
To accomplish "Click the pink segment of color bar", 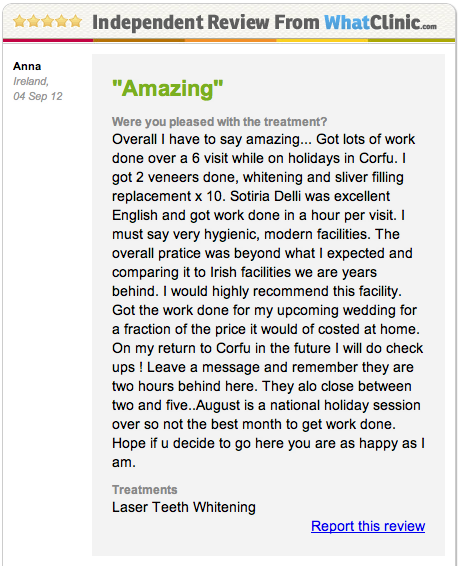I will tap(48, 40).
